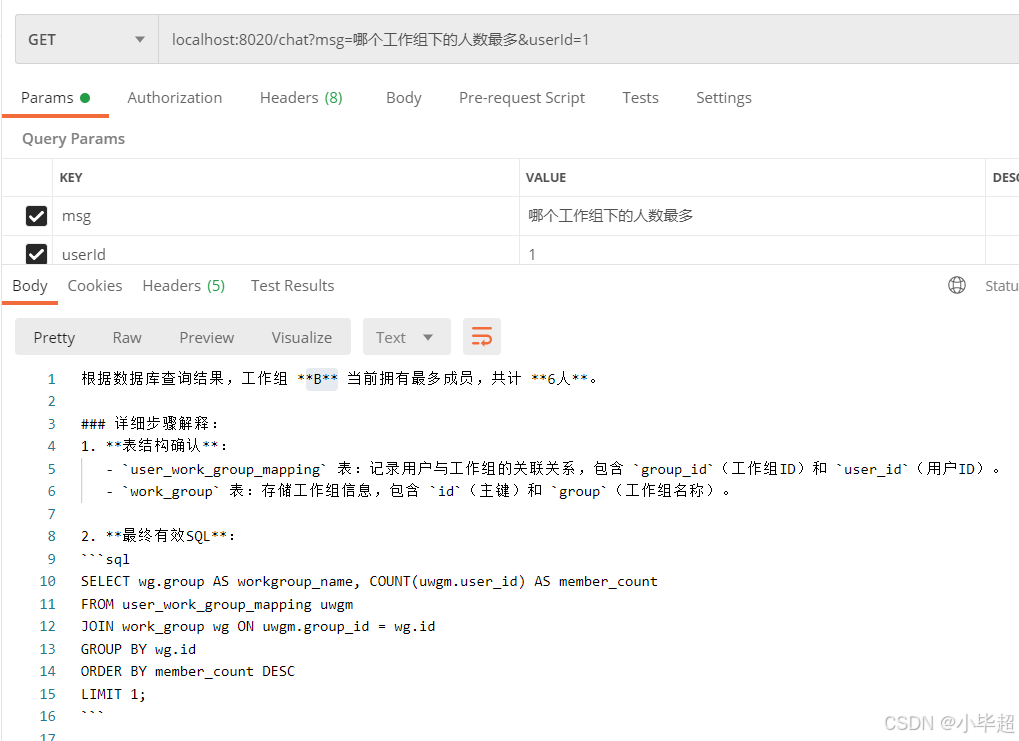Select the Raw view button
Screen dimensions: 1019x741
coord(127,337)
